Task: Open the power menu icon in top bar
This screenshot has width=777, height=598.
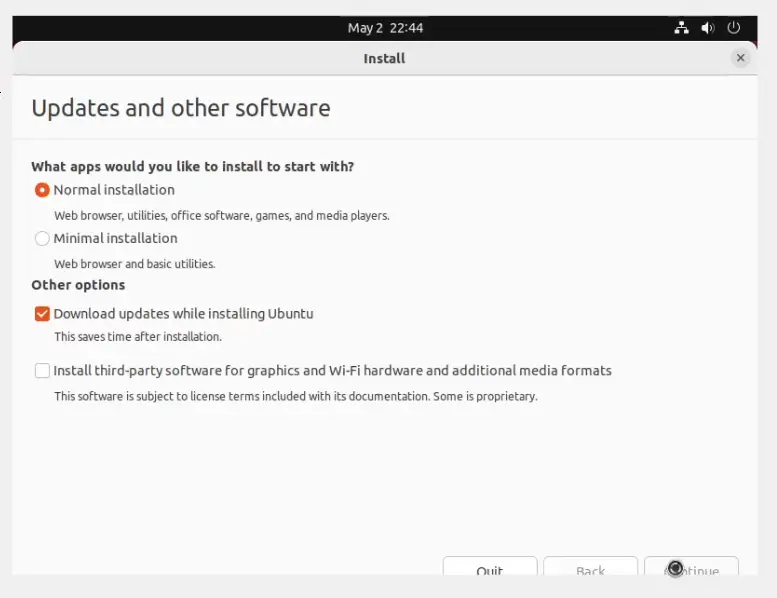Action: coord(733,28)
